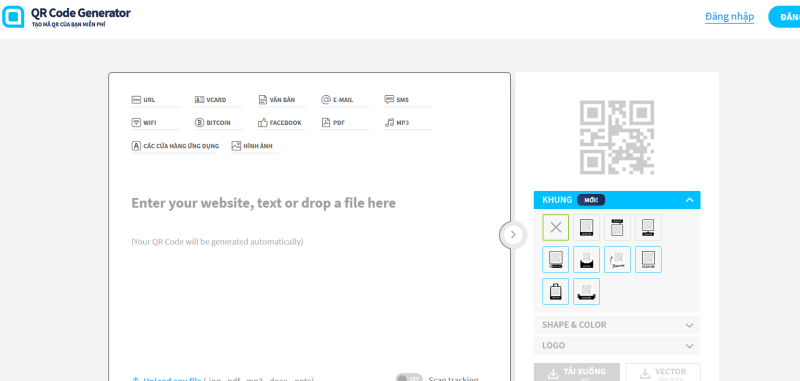The height and width of the screenshot is (381, 800).
Task: Pick frame with label bar attached below
Action: click(x=586, y=227)
